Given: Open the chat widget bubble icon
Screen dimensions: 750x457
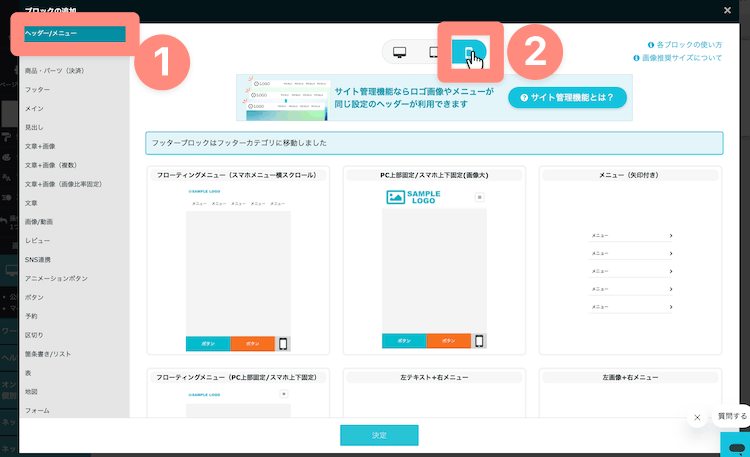Looking at the screenshot, I should [x=737, y=447].
